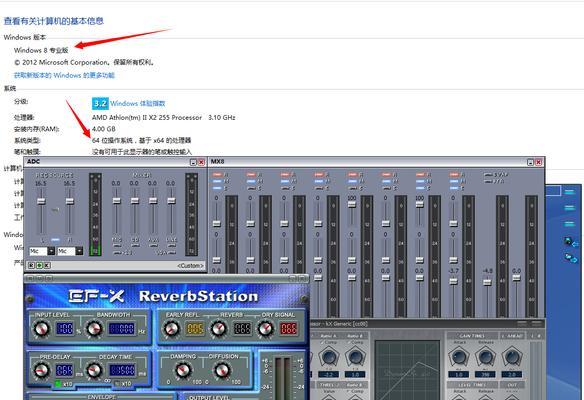584x400 pixels.
Task: Click the left Rec Source fader in ADC
Action: pos(41,201)
